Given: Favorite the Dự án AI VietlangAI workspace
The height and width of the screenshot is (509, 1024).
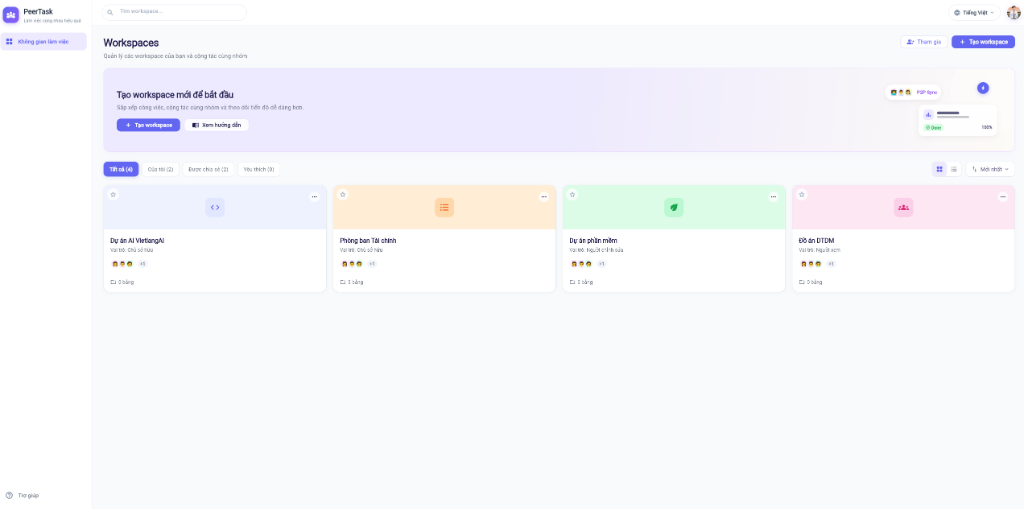Looking at the screenshot, I should coord(113,194).
